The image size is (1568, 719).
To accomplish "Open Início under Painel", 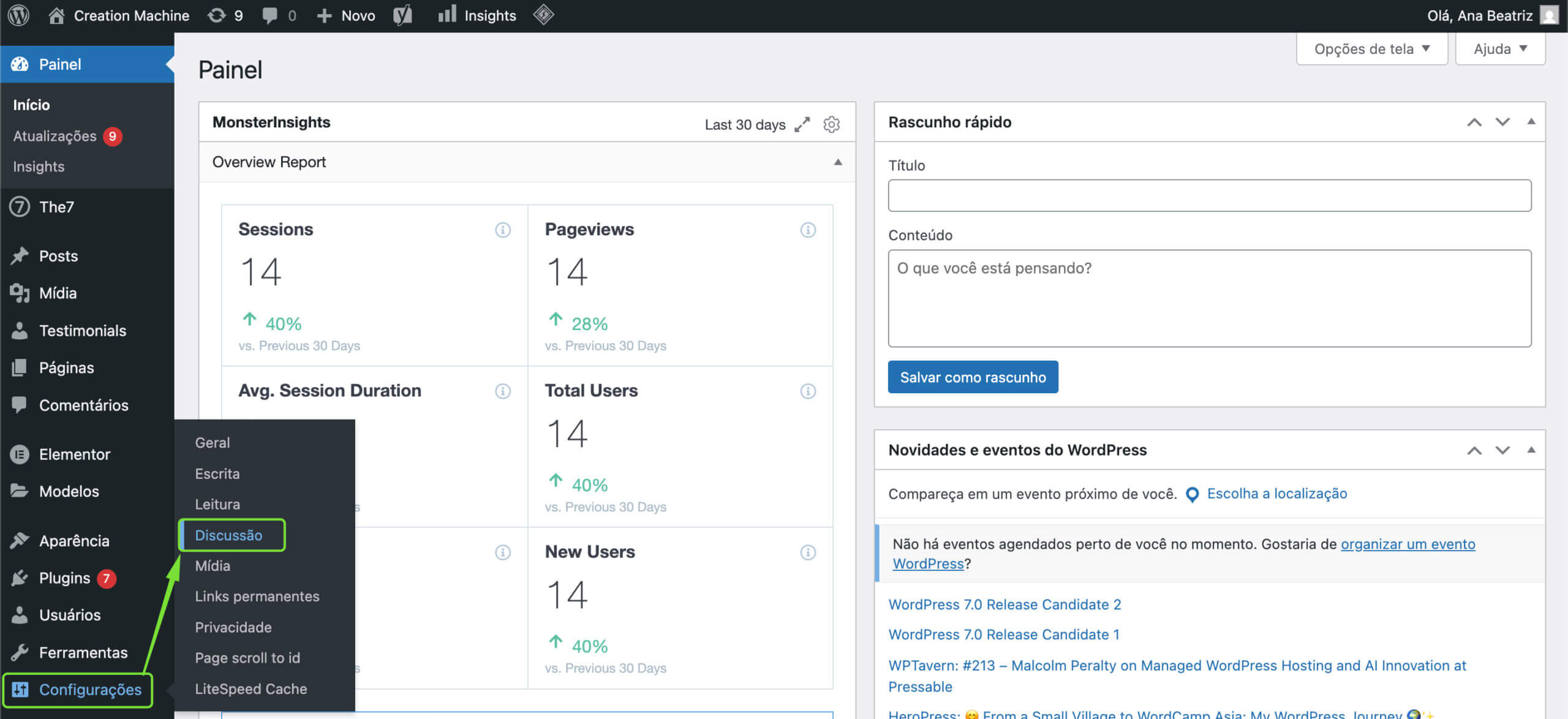I will (31, 105).
